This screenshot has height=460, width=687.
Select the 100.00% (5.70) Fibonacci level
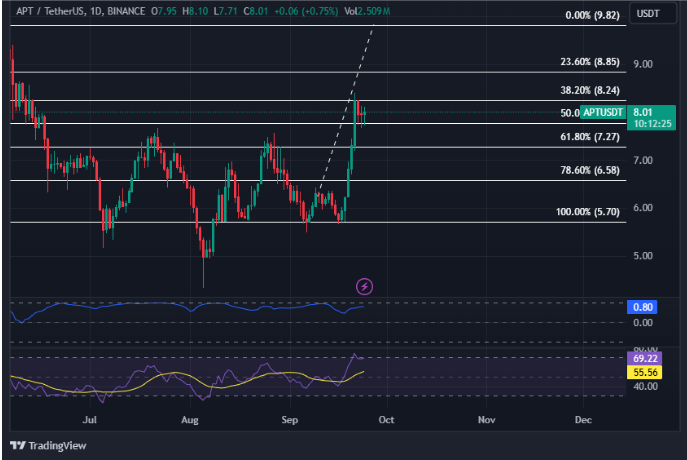click(590, 212)
